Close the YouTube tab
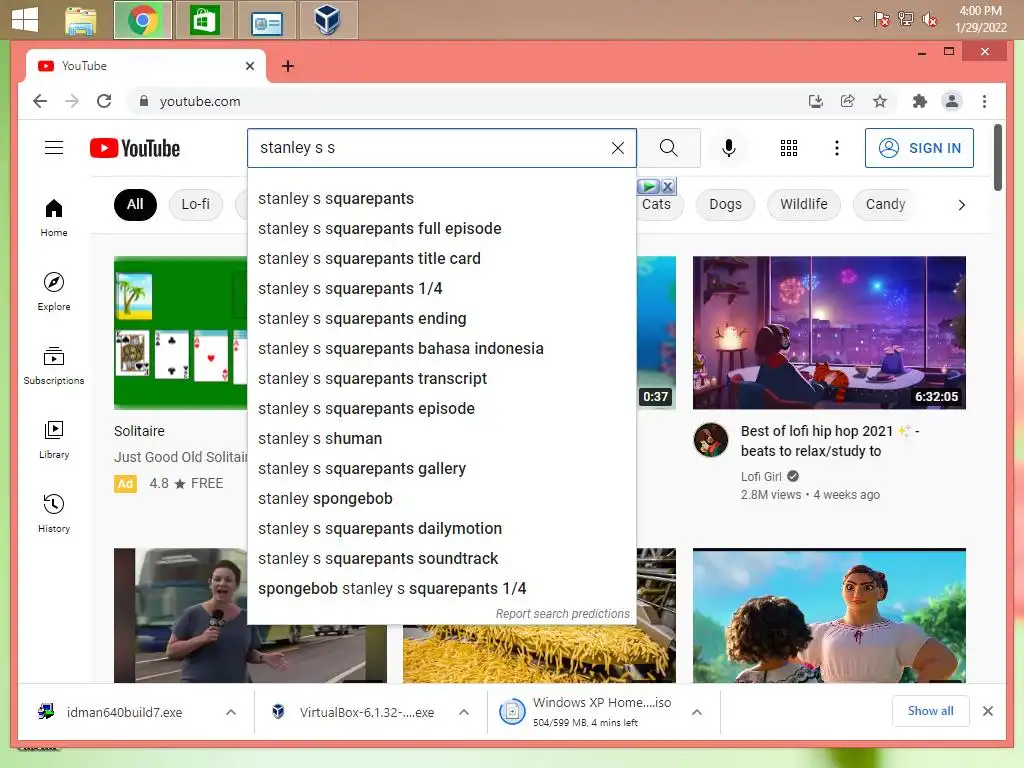Screen dimensions: 1024x768 pos(249,66)
